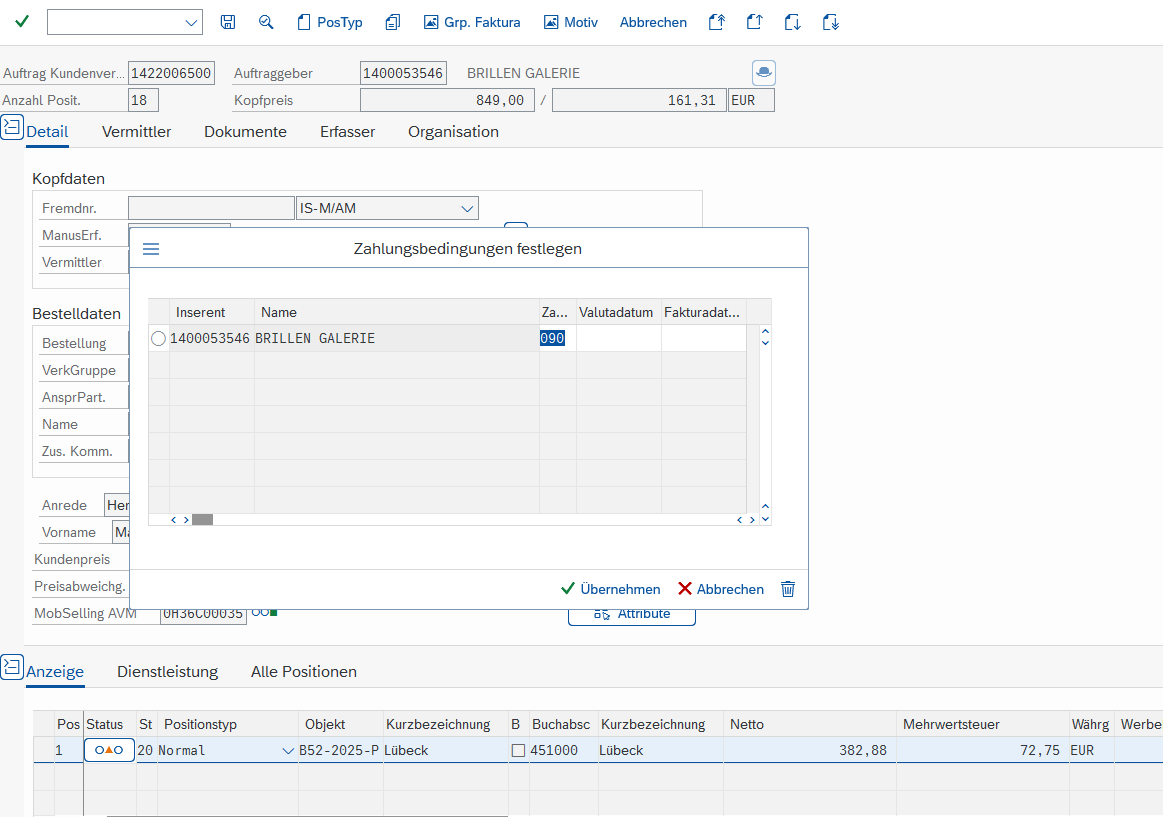Screen dimensions: 1163x817
Task: Switch to the Dienstleistung tab
Action: pyautogui.click(x=168, y=672)
